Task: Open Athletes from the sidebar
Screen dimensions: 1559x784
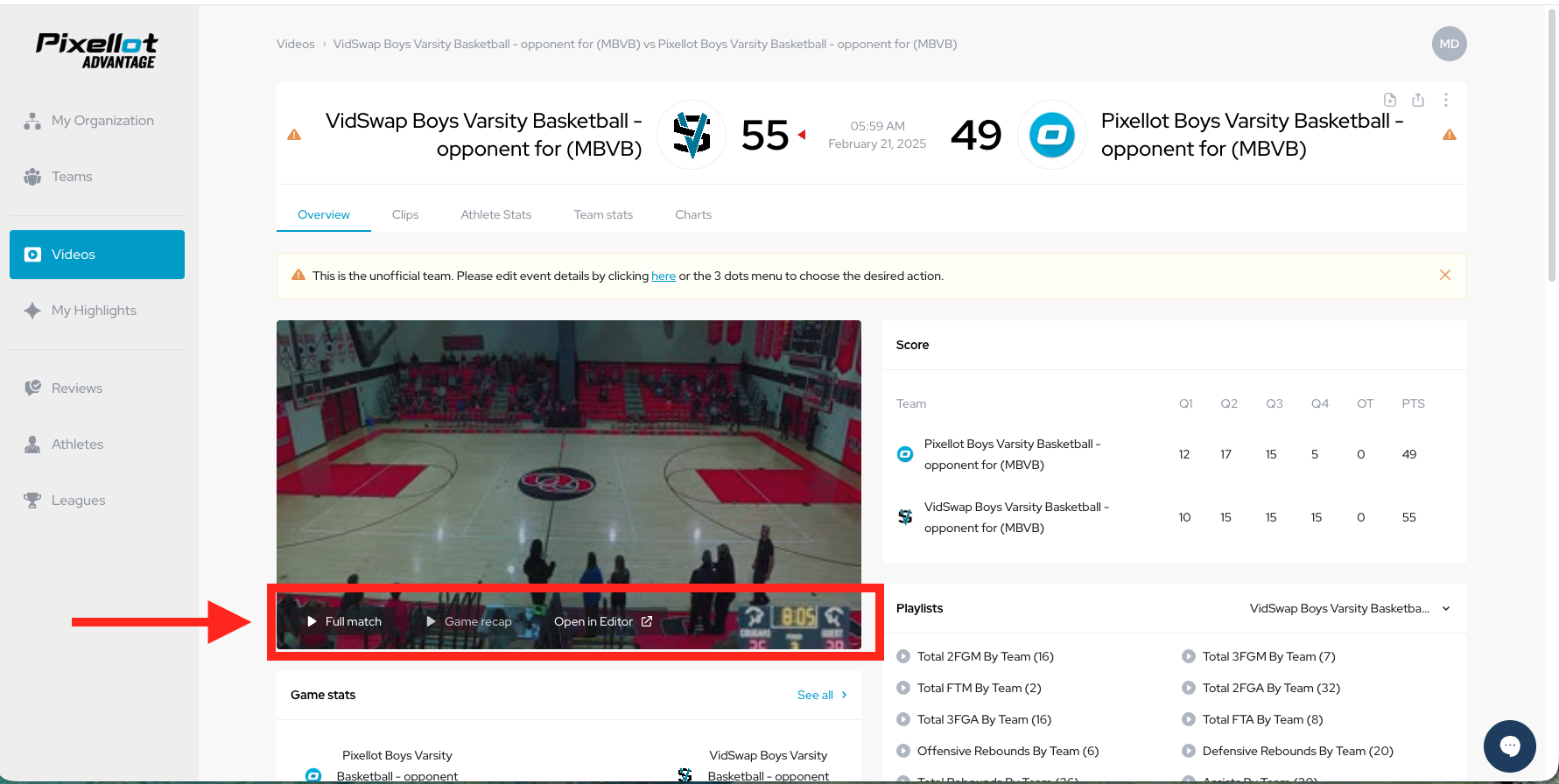Action: pyautogui.click(x=77, y=444)
